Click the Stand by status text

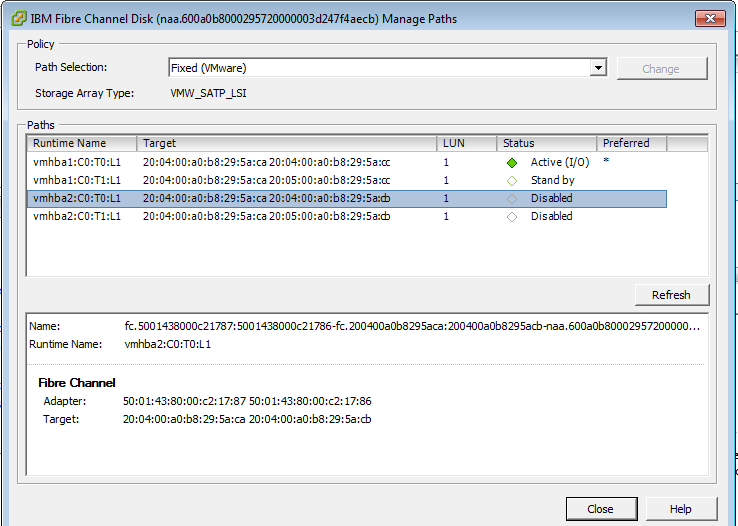pos(553,180)
